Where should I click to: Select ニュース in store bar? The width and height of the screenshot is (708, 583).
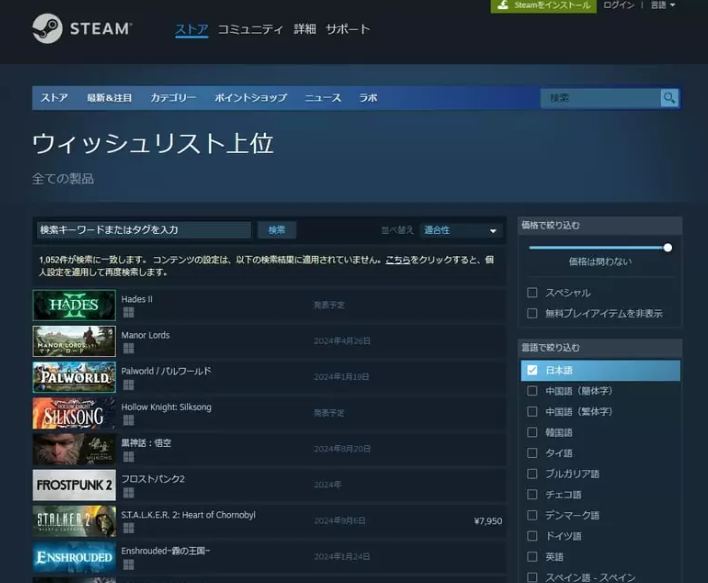(x=323, y=98)
